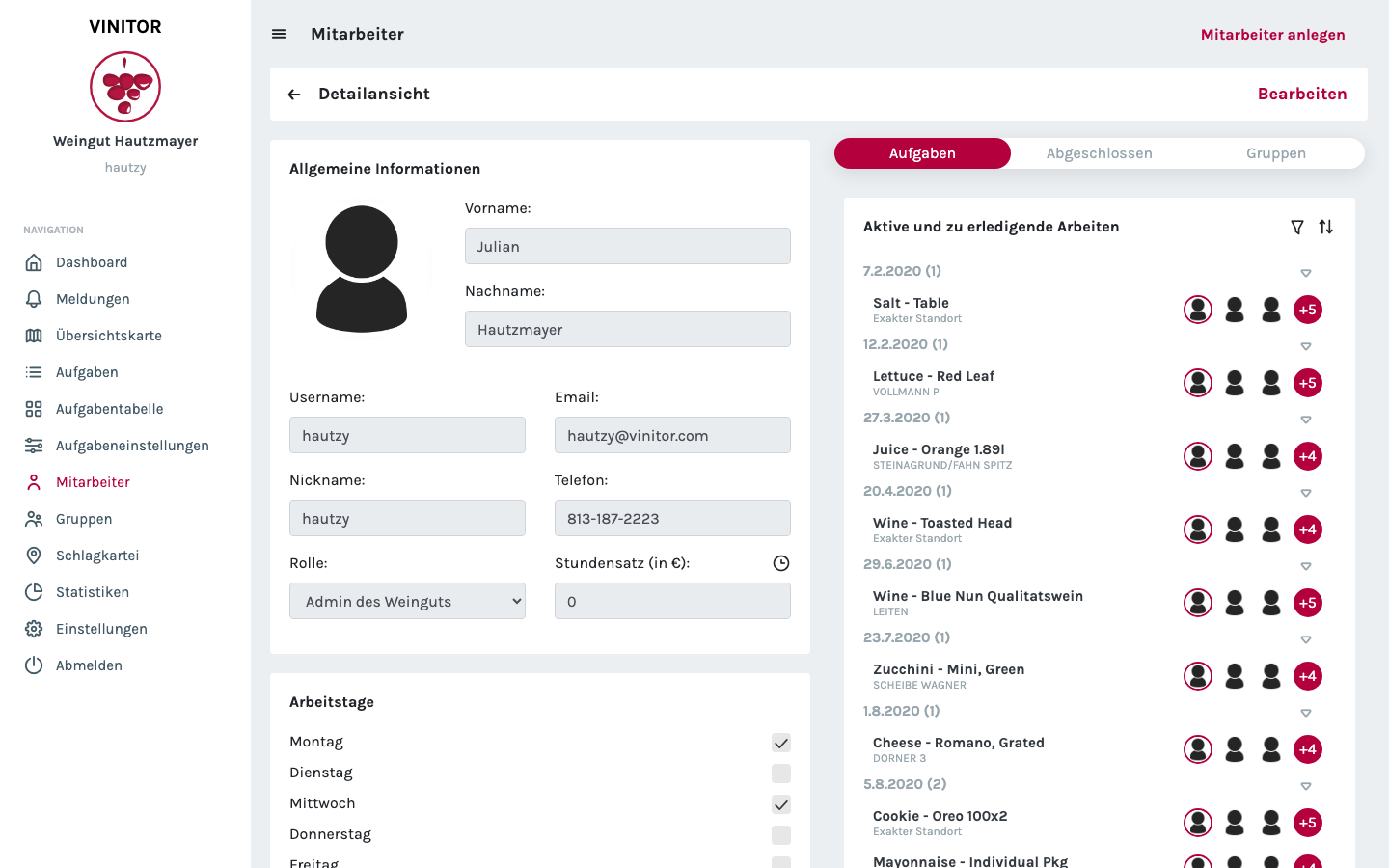This screenshot has width=1389, height=868.
Task: Click the Vinitor grape logo
Action: (125, 87)
